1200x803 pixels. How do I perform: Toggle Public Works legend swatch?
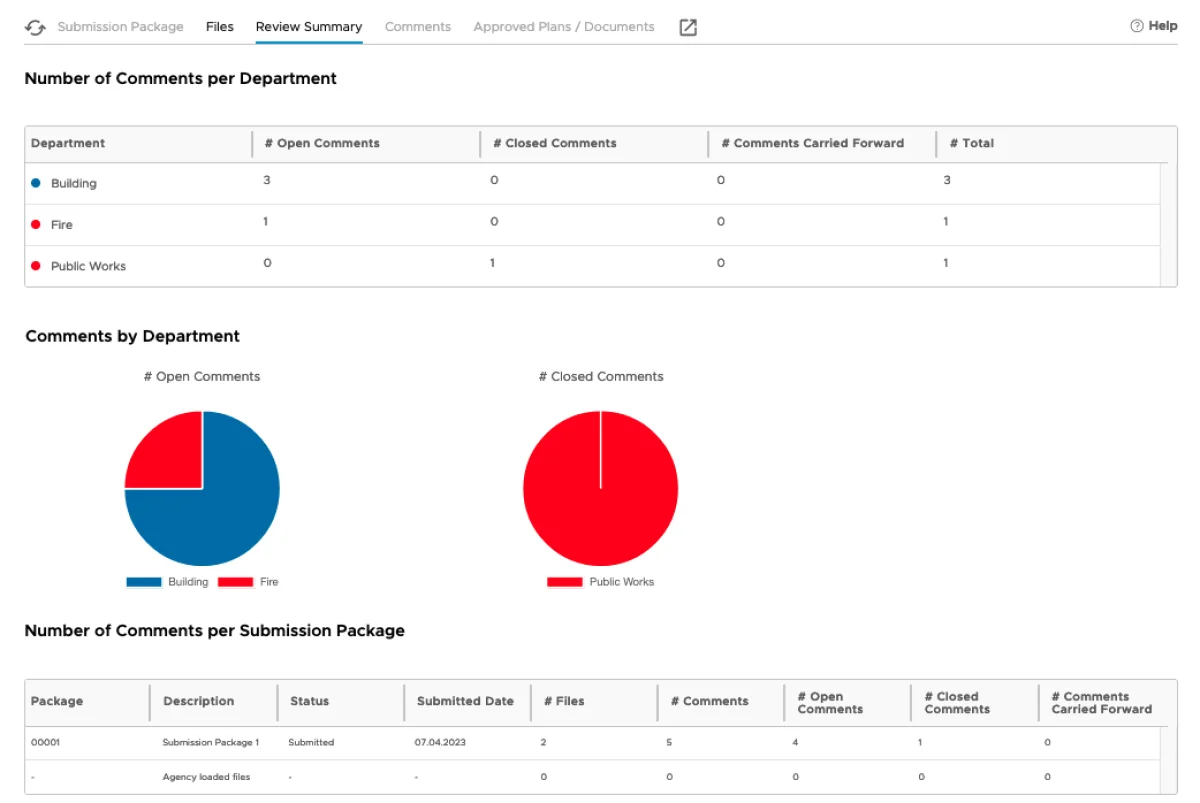tap(565, 582)
